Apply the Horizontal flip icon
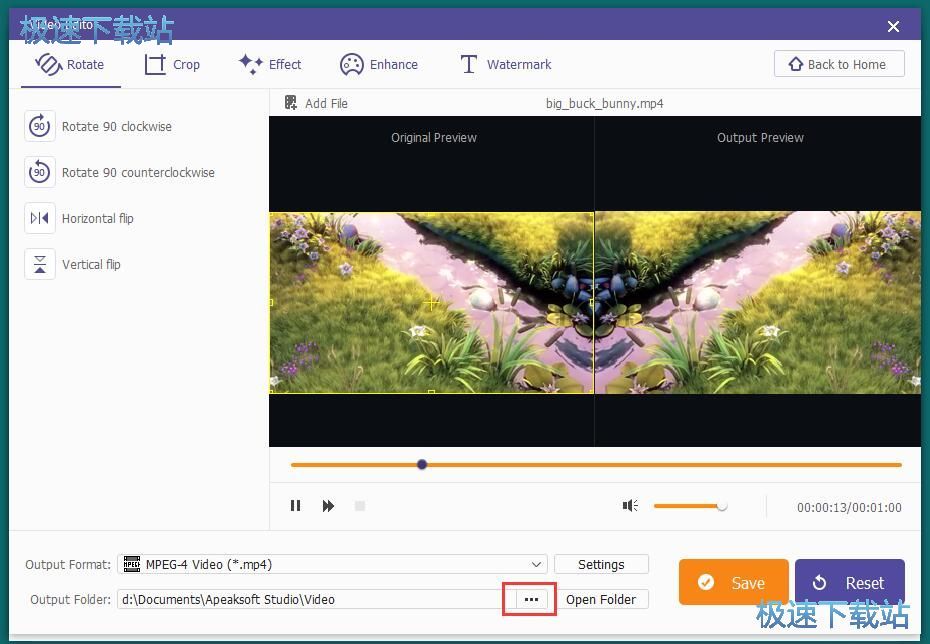 click(x=40, y=218)
